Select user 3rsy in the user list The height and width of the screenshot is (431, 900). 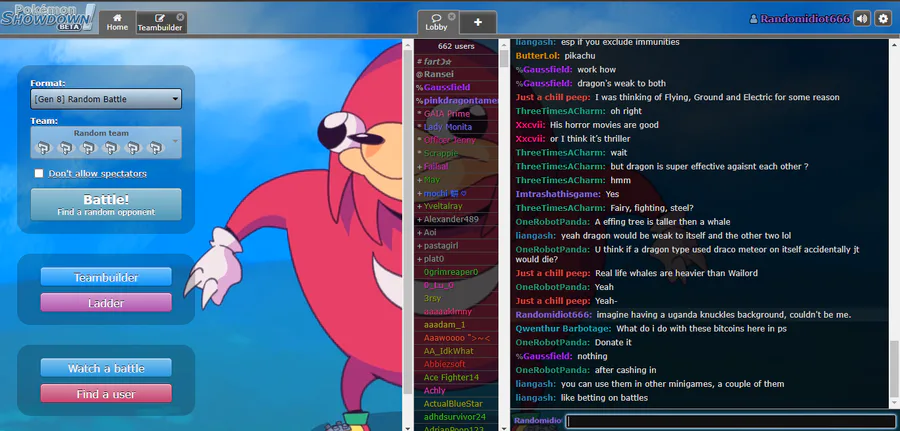click(x=456, y=298)
